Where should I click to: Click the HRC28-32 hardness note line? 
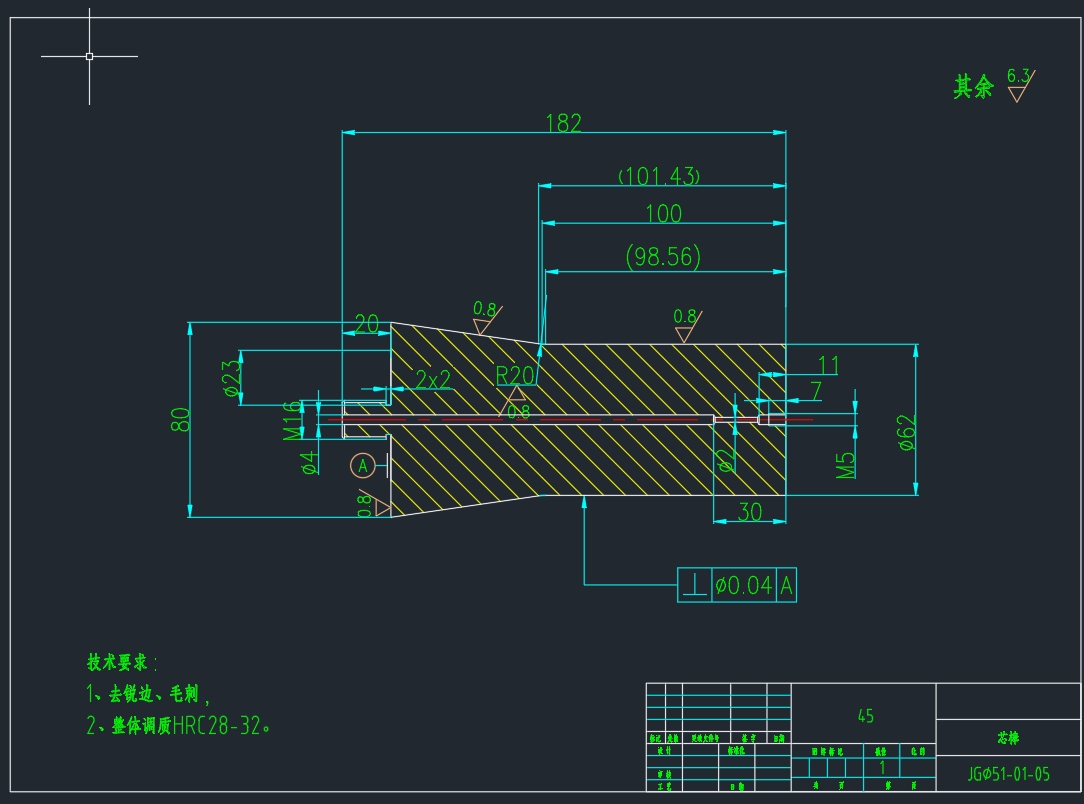(x=178, y=725)
